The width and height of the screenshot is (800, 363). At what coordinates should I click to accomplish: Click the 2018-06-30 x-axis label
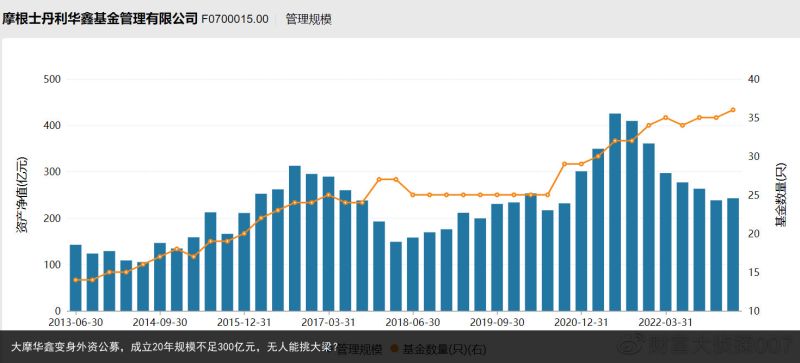[x=413, y=323]
